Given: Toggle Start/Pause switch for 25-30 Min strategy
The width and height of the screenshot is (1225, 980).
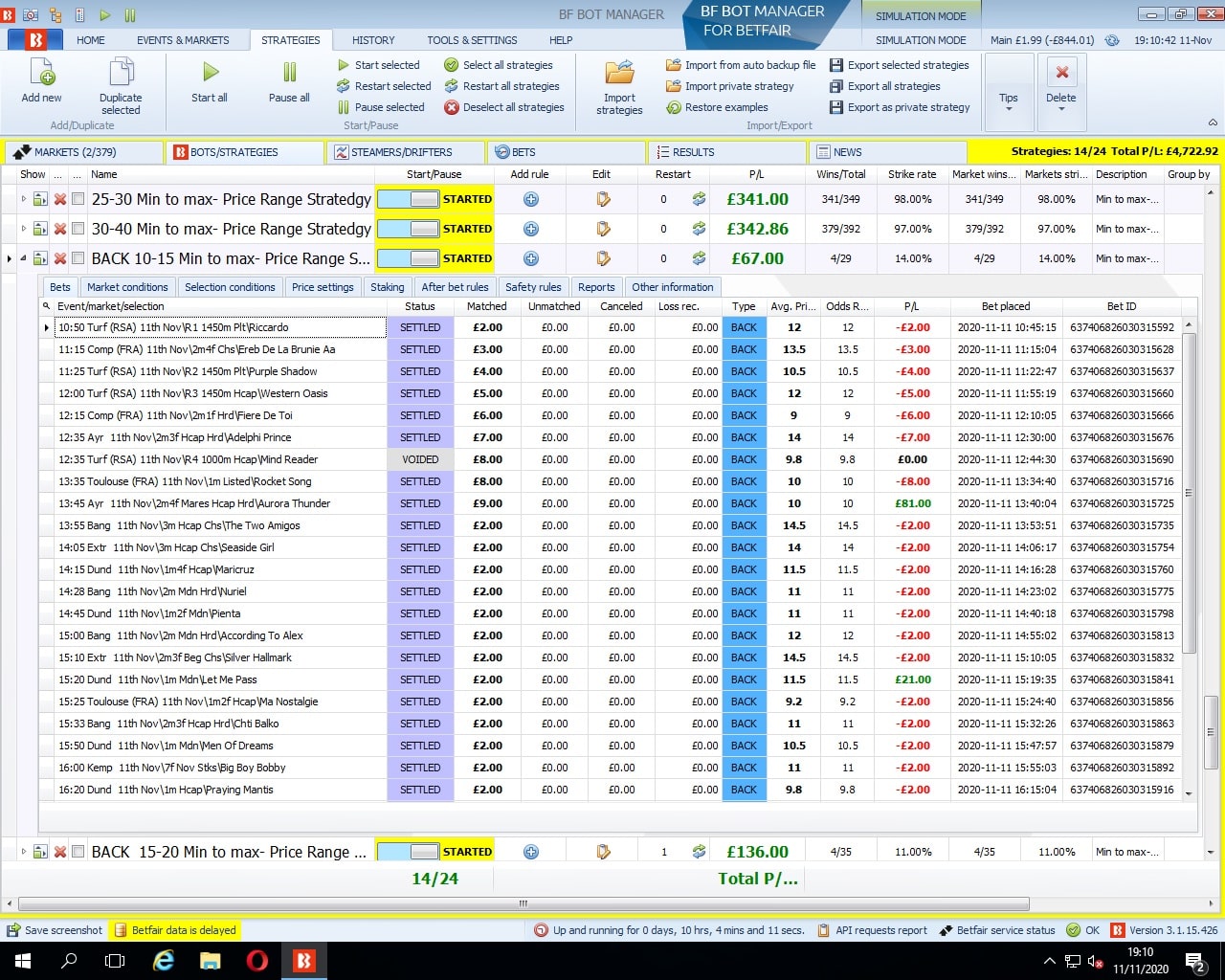Looking at the screenshot, I should pos(409,199).
